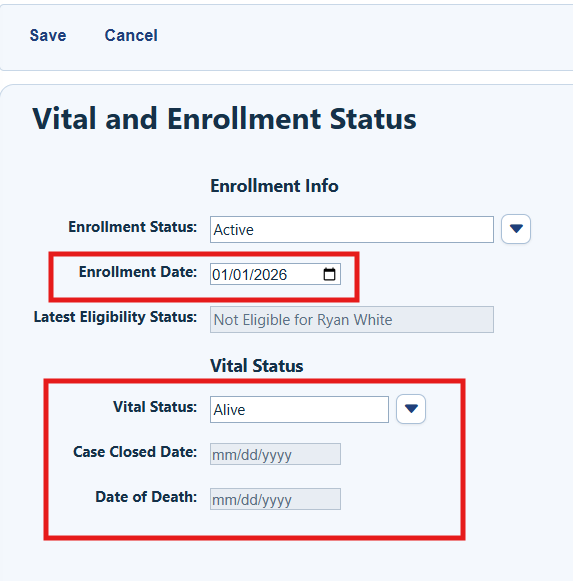Click the Vital and Enrollment Status heading
This screenshot has width=573, height=581.
(x=224, y=119)
